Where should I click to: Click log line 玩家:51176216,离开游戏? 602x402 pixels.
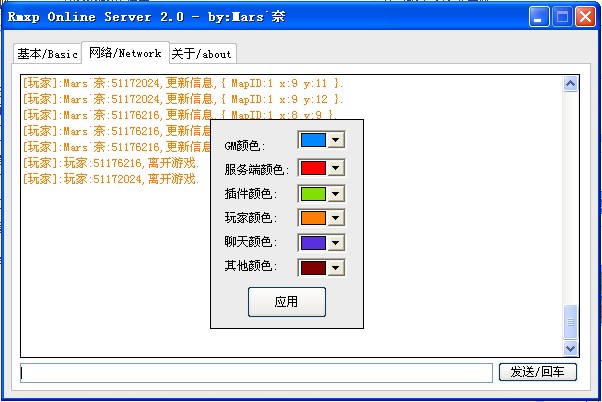click(111, 163)
